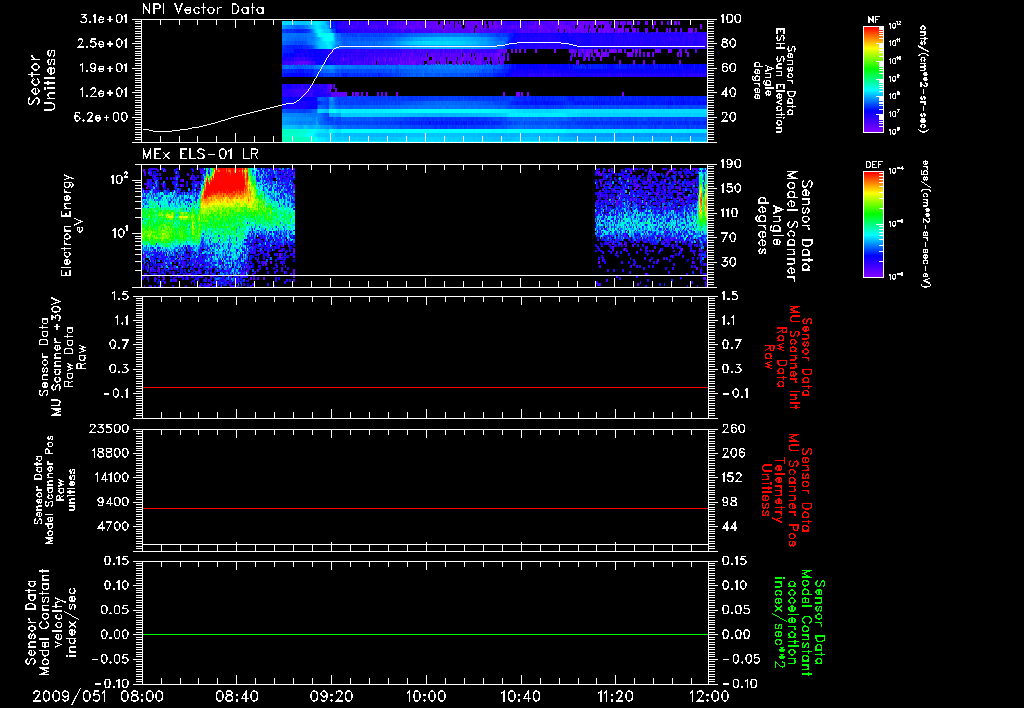Click the DEF color scale bar
Viewport: 1024px width, 708px height.
click(873, 223)
